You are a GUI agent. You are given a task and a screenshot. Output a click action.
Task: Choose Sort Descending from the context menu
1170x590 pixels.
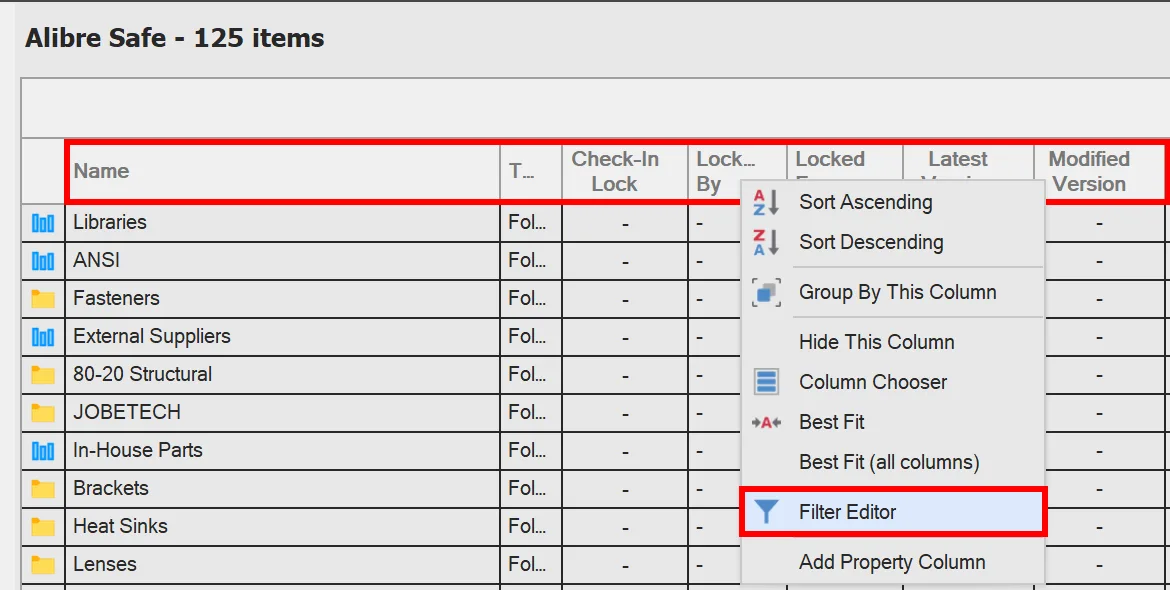pyautogui.click(x=892, y=242)
